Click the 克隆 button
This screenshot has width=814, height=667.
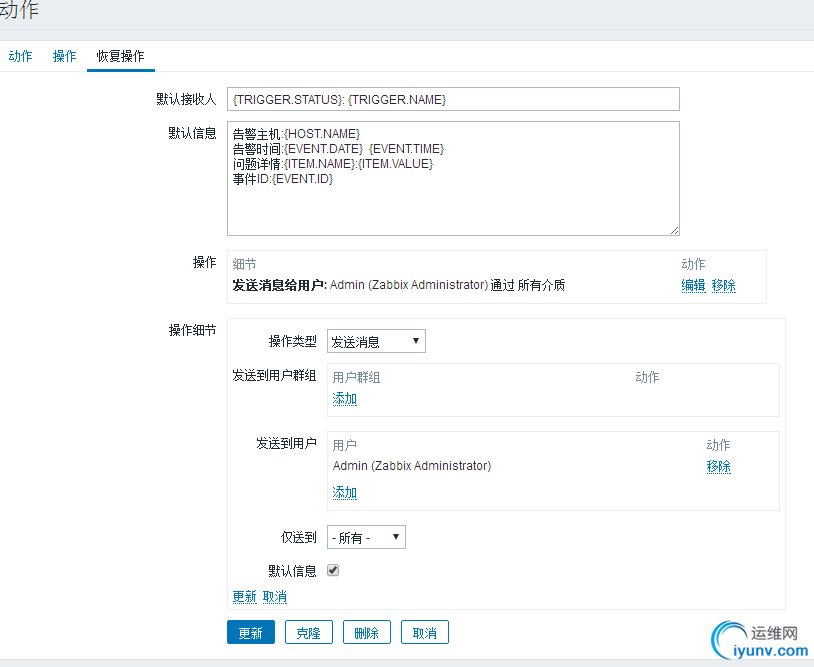tap(309, 632)
